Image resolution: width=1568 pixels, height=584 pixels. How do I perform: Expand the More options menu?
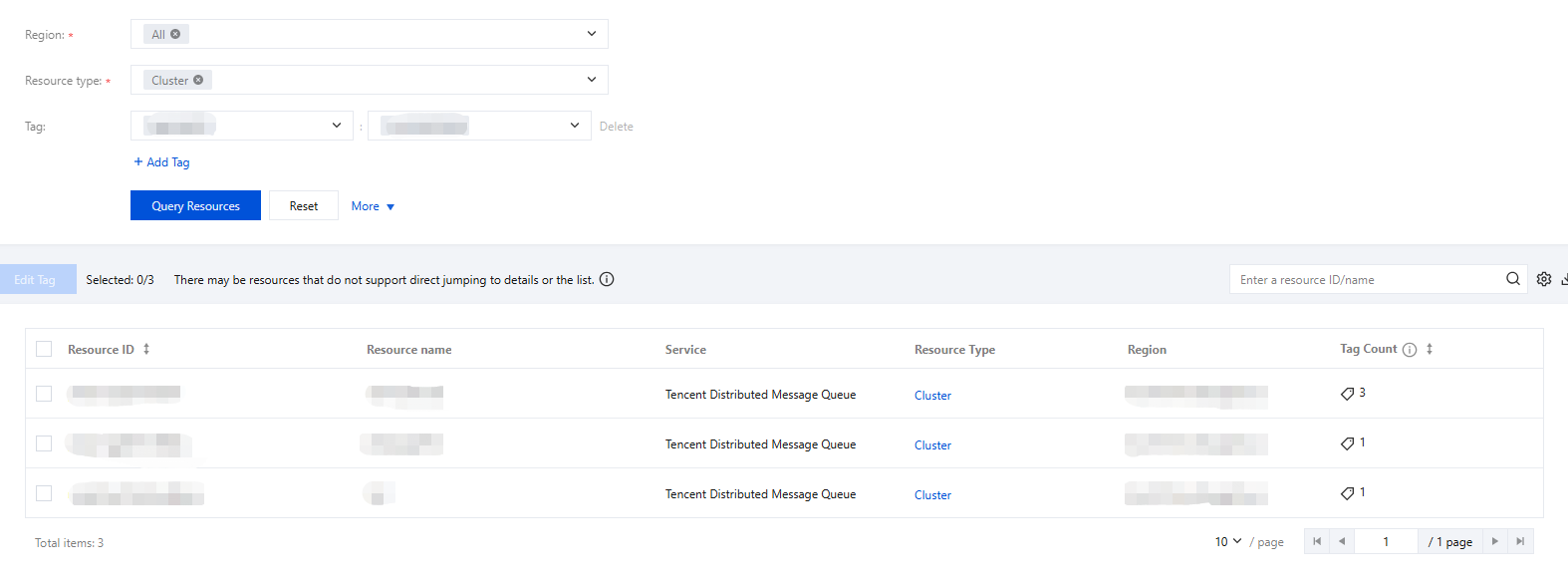point(373,206)
